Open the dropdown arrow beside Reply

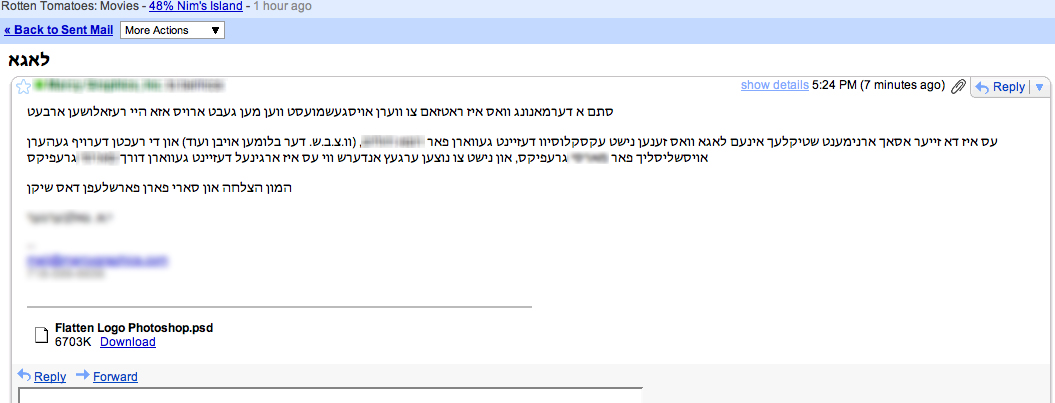point(1038,87)
